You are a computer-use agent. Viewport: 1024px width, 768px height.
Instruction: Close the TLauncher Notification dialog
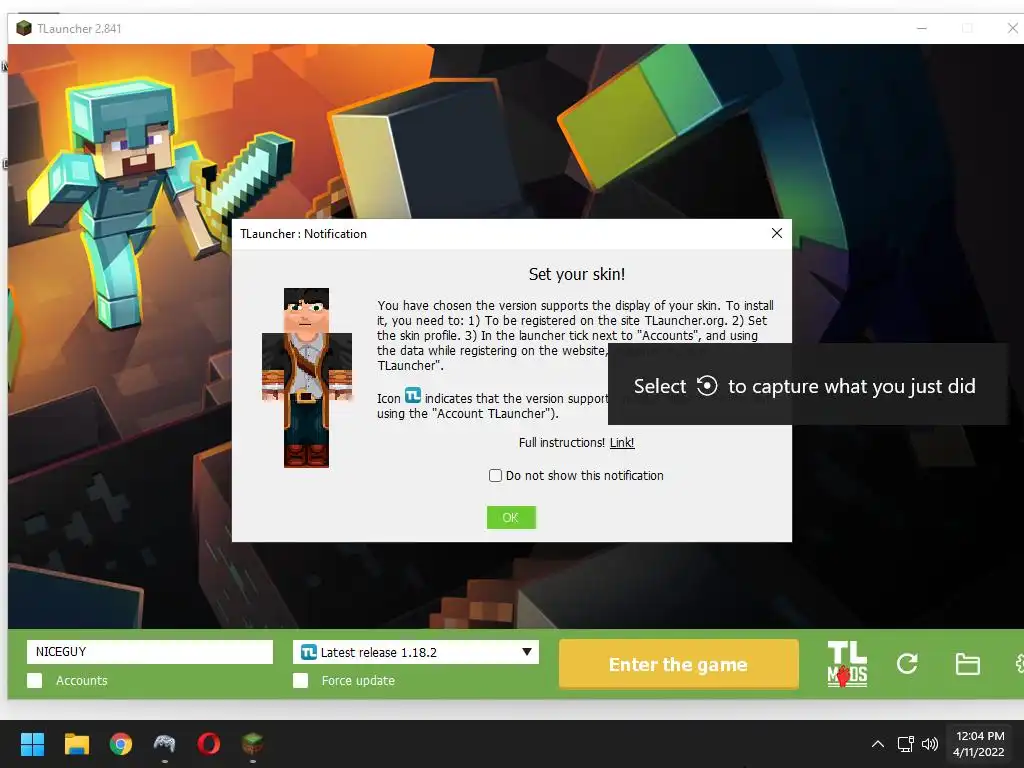(x=776, y=233)
